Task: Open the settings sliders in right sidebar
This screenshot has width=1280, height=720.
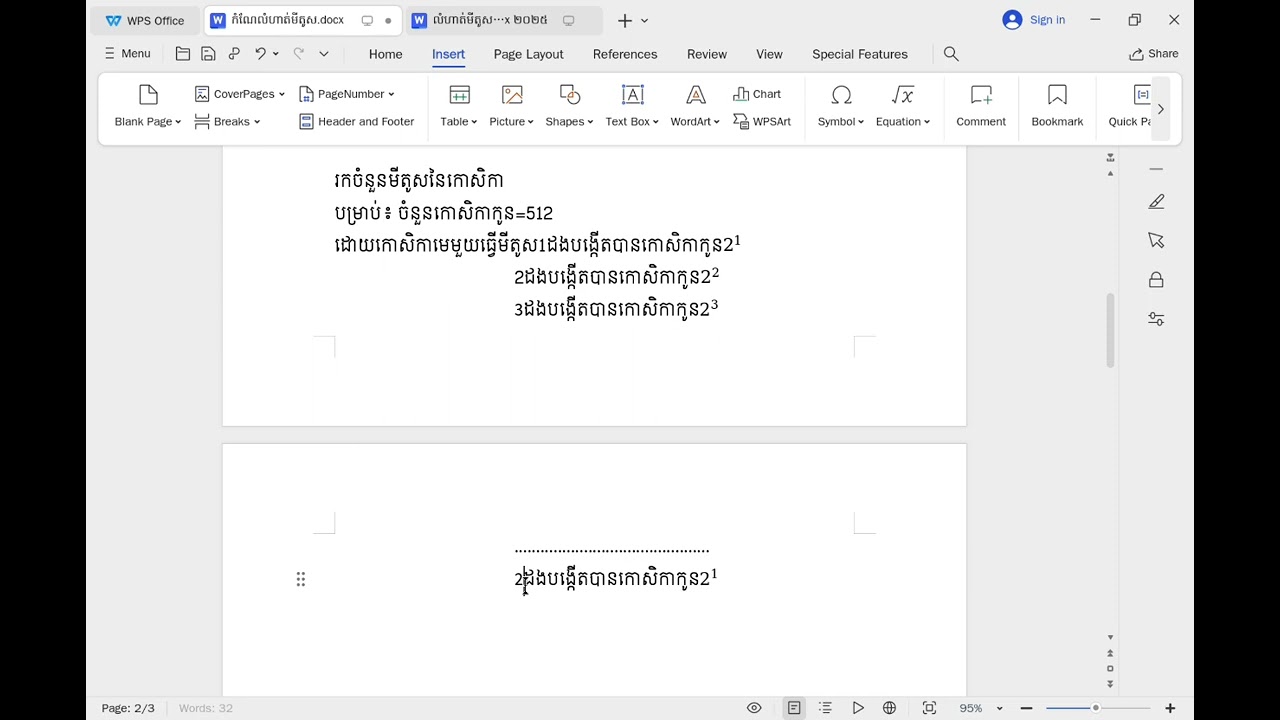Action: coord(1156,319)
